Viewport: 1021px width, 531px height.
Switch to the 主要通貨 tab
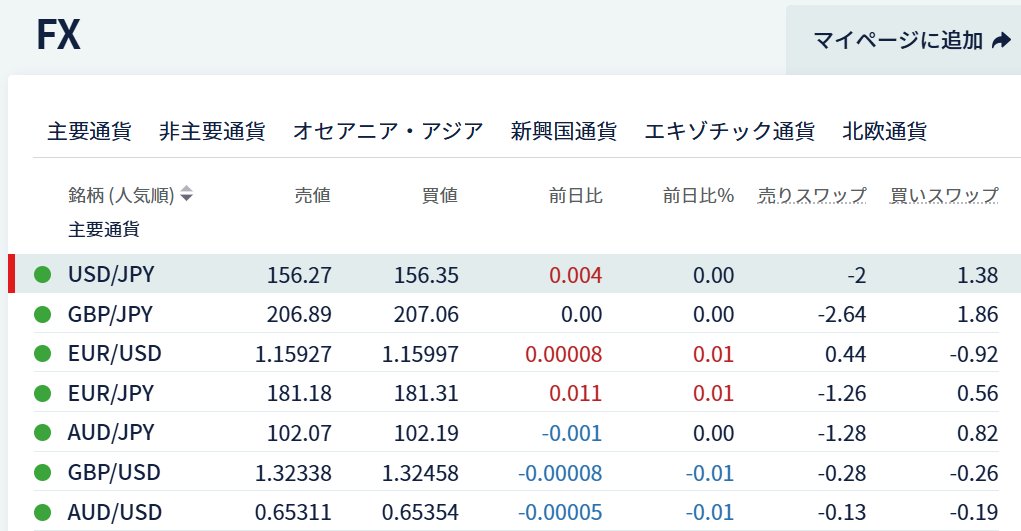89,131
